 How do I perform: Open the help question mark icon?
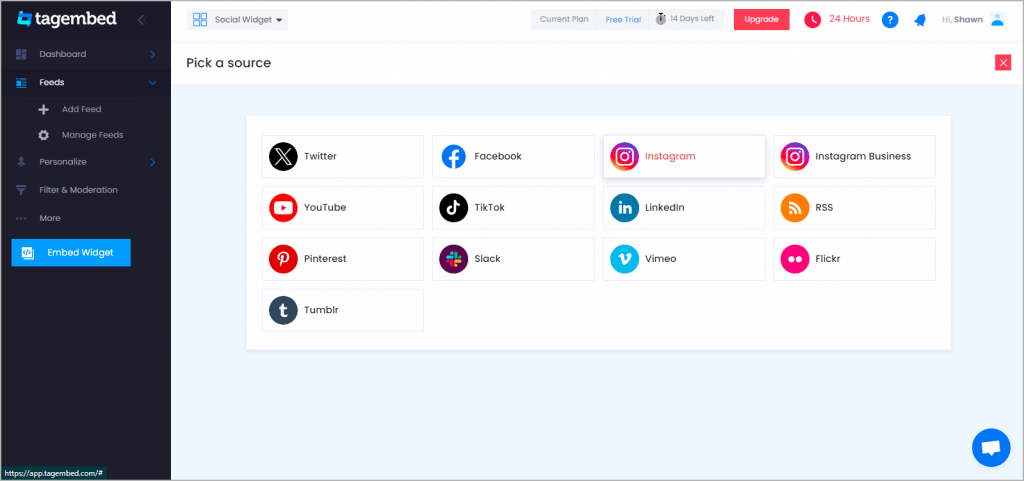coord(889,20)
